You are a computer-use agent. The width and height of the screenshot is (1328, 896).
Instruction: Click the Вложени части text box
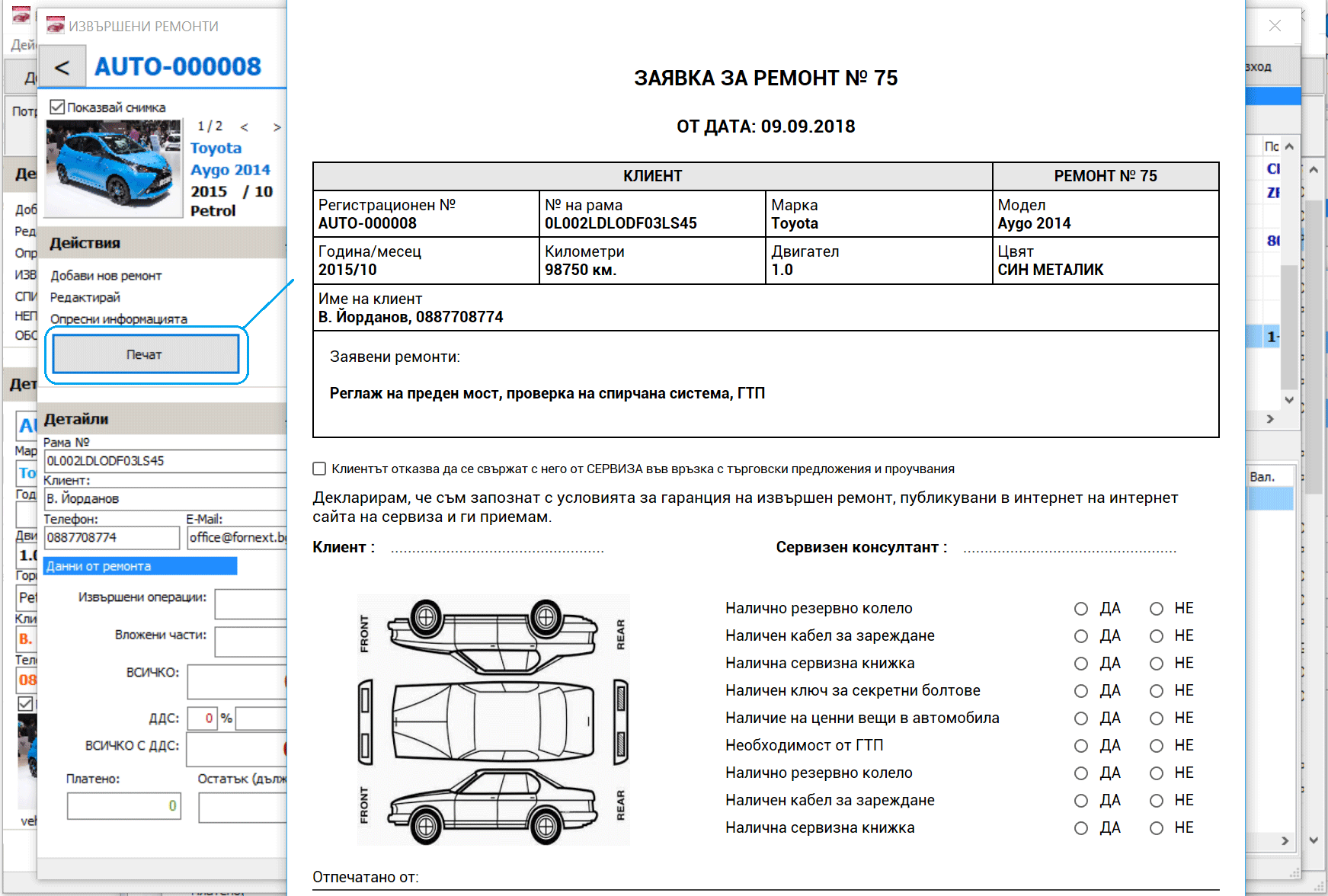coord(251,642)
